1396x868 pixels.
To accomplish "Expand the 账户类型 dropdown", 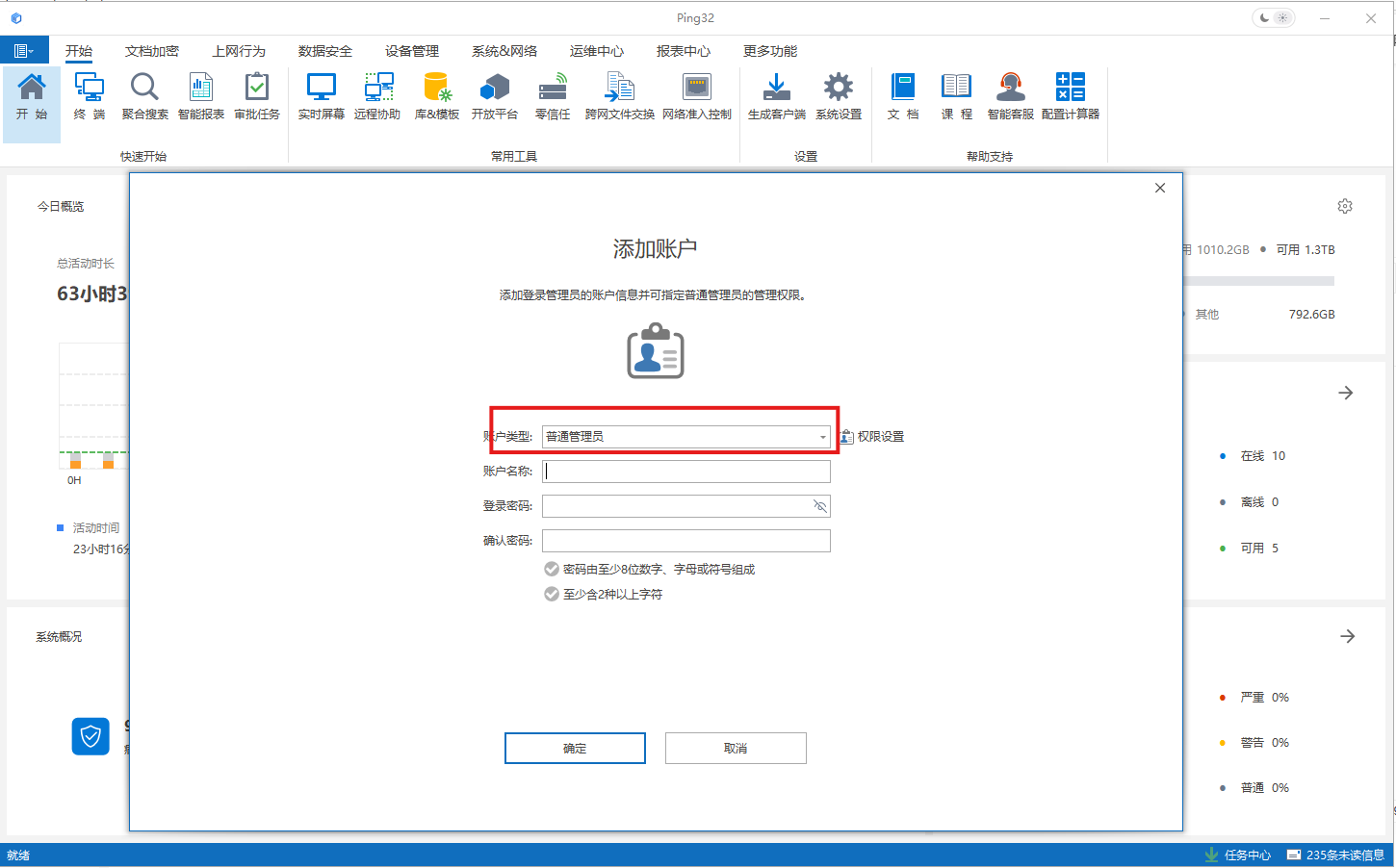I will pyautogui.click(x=822, y=437).
